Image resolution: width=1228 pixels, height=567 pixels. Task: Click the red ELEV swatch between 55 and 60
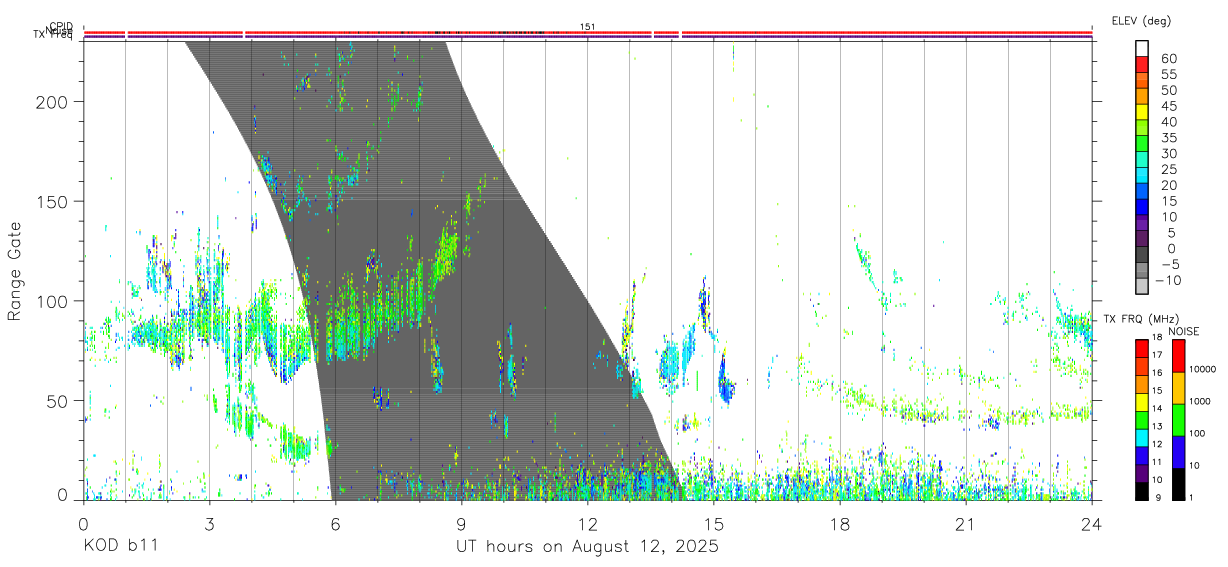point(1142,66)
